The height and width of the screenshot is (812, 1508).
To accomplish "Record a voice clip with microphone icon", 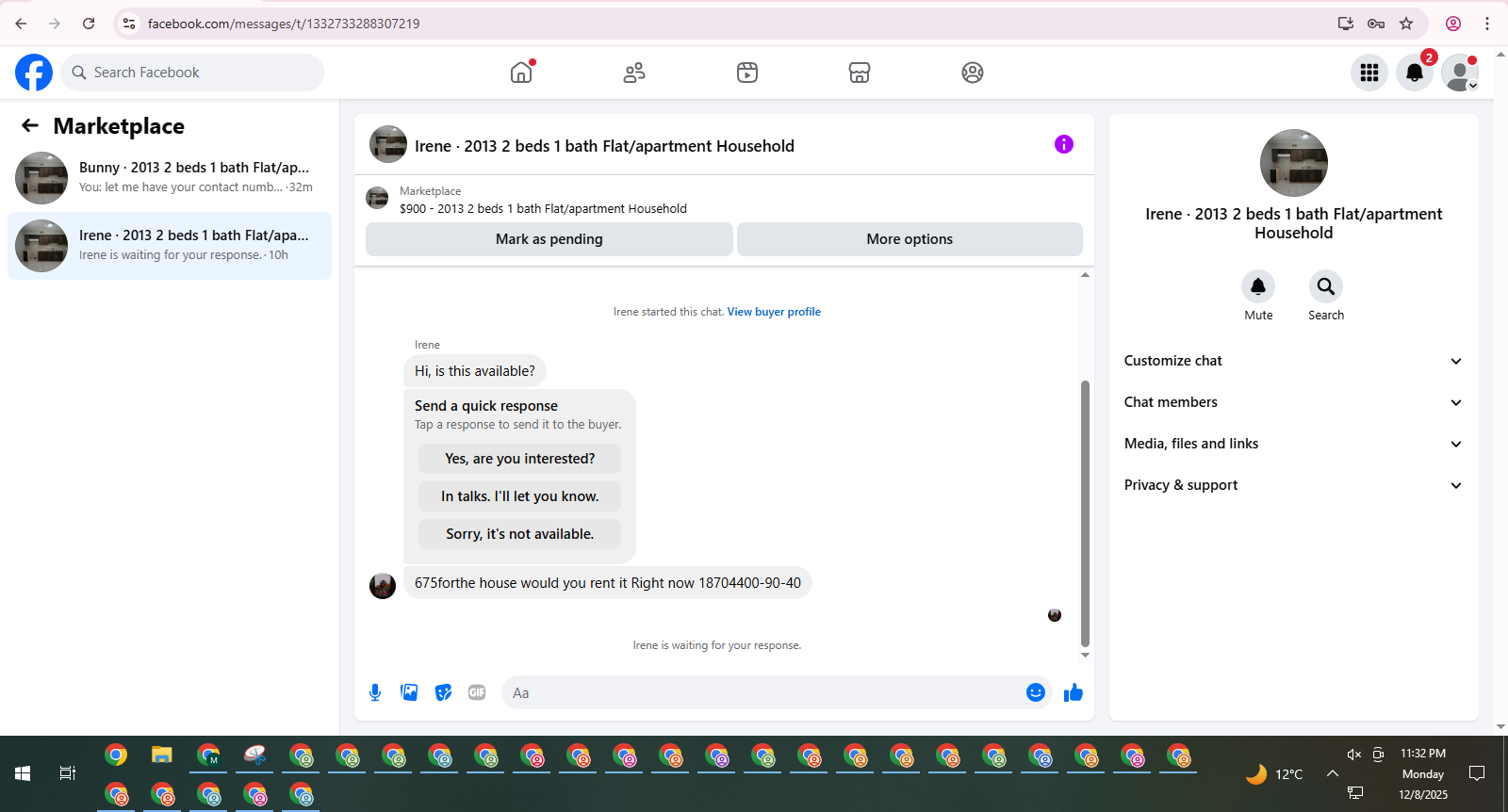I will [x=375, y=692].
